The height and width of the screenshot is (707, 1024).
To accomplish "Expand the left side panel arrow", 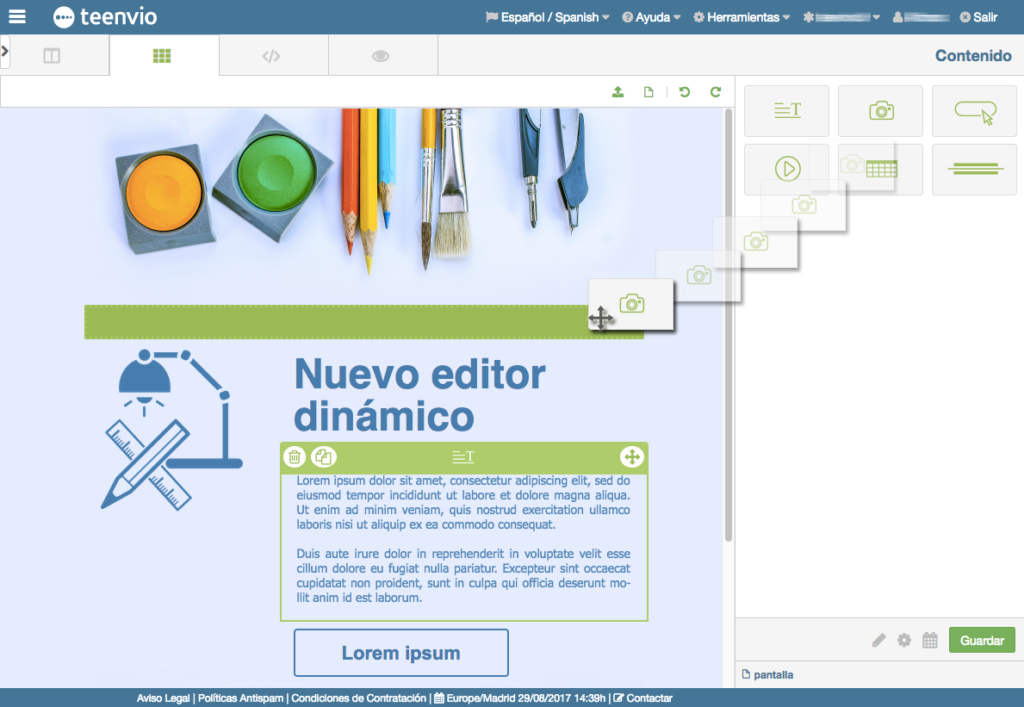I will point(5,50).
